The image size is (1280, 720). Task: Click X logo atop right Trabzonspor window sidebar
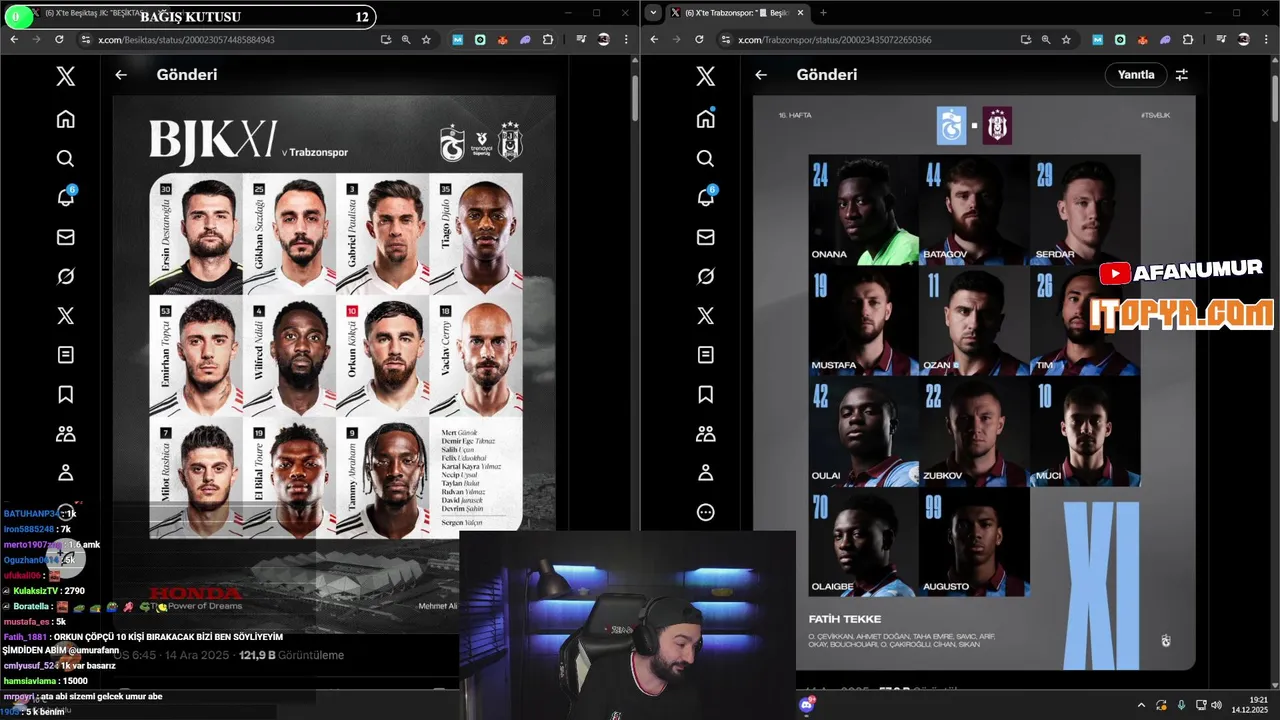[705, 76]
